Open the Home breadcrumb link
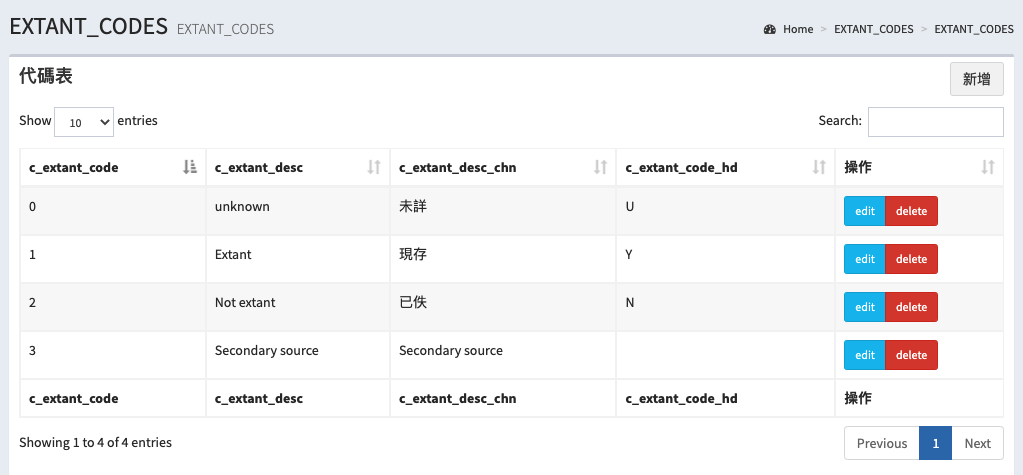Viewport: 1023px width, 475px height. (x=798, y=29)
